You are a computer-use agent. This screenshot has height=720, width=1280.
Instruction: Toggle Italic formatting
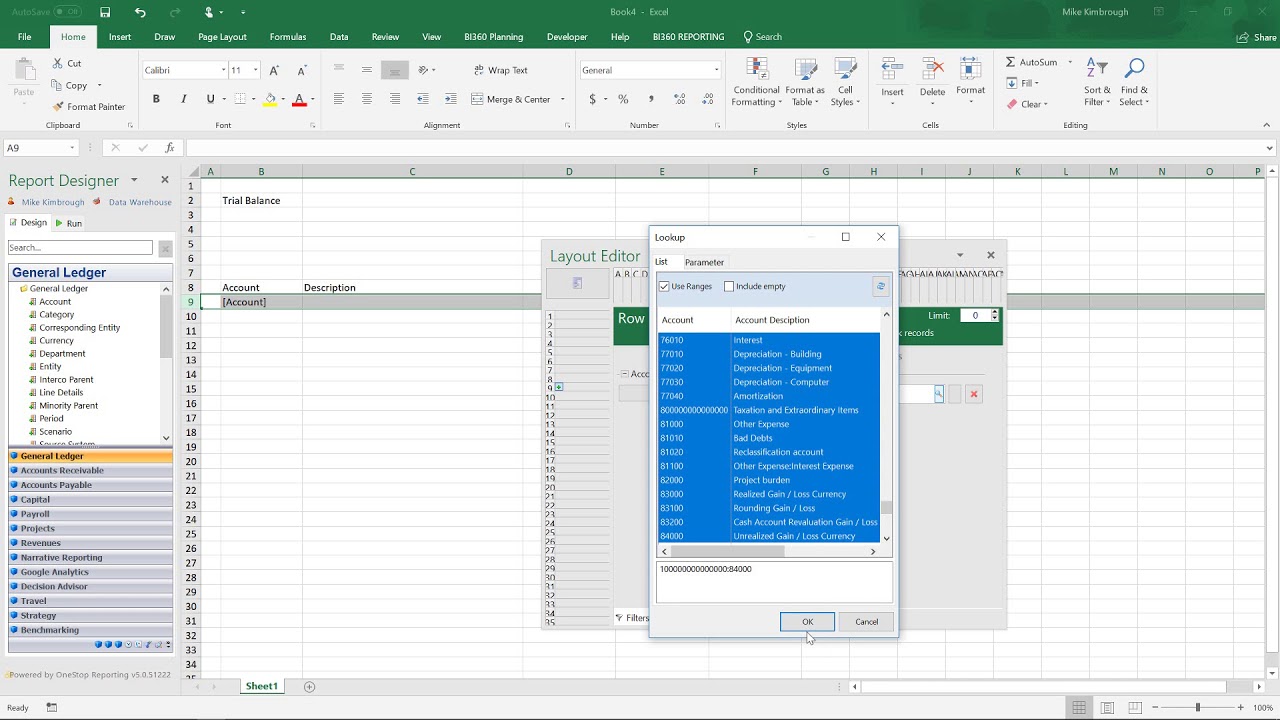click(183, 99)
